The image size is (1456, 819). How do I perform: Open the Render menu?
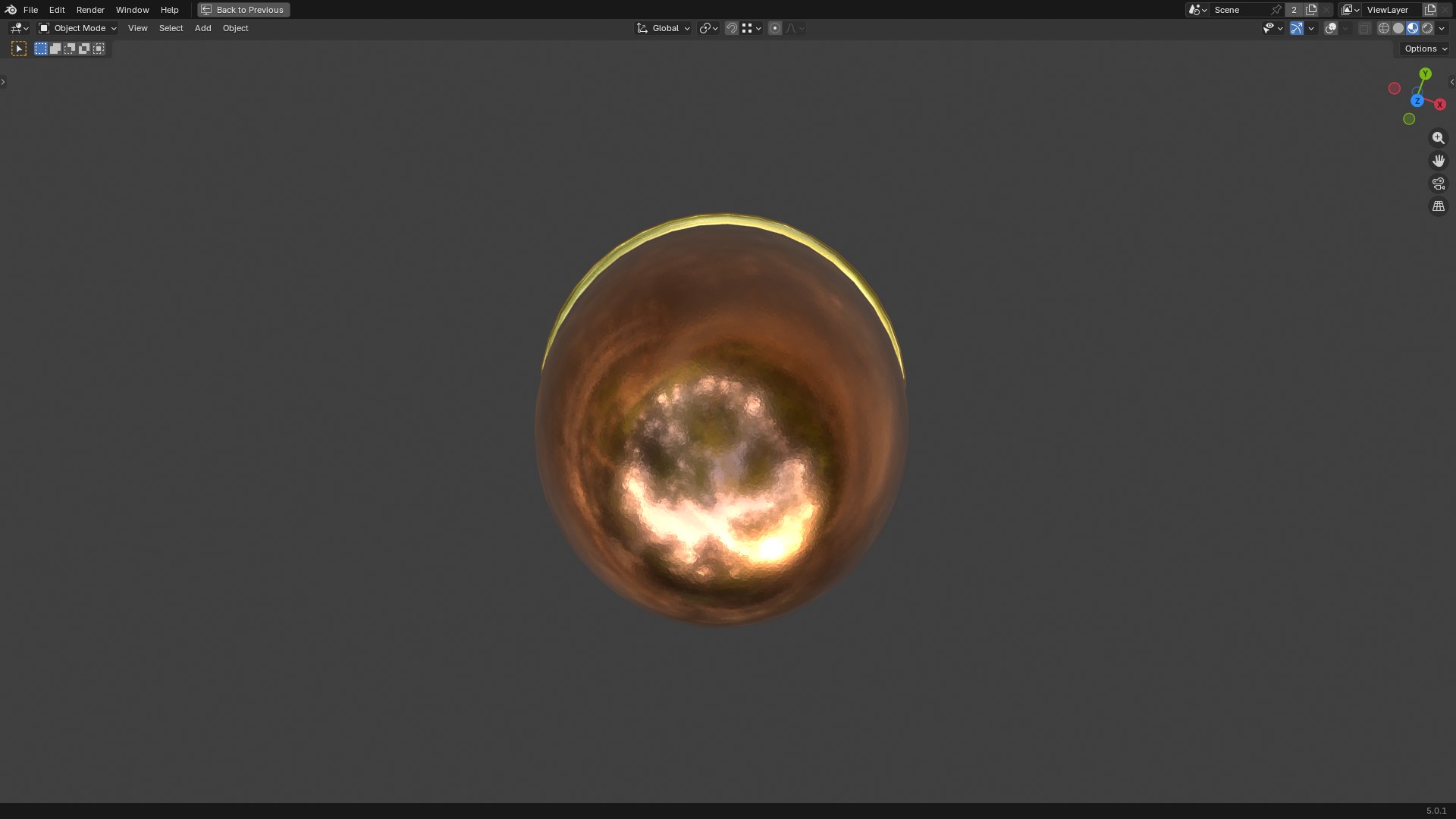pos(90,10)
